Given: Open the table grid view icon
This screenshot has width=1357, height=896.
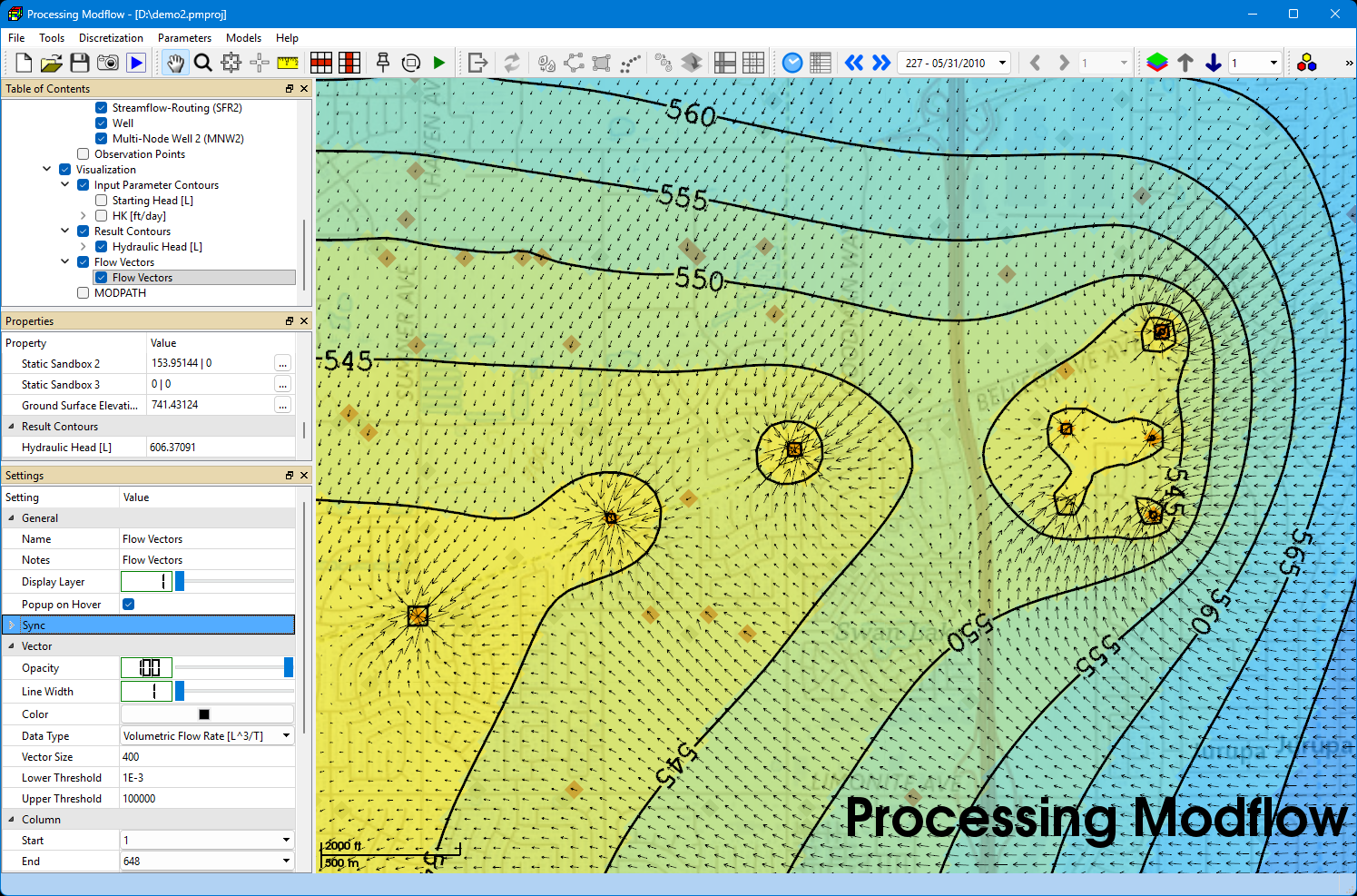Looking at the screenshot, I should pyautogui.click(x=821, y=63).
